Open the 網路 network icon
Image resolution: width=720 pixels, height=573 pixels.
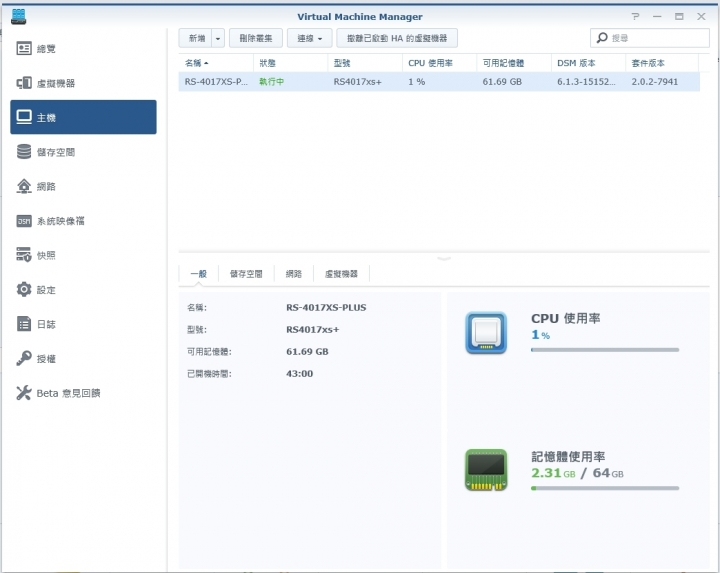[x=24, y=186]
